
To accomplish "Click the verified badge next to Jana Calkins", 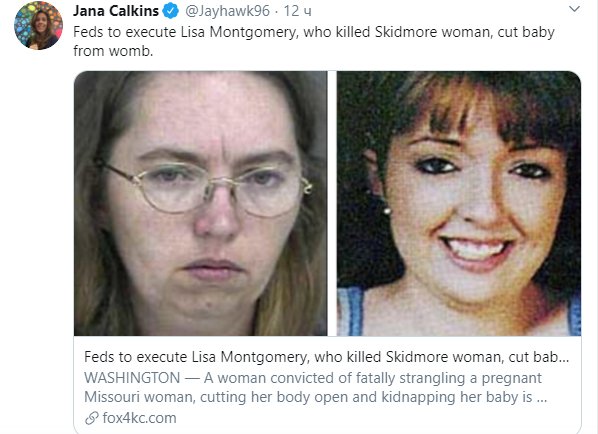I will click(x=170, y=11).
